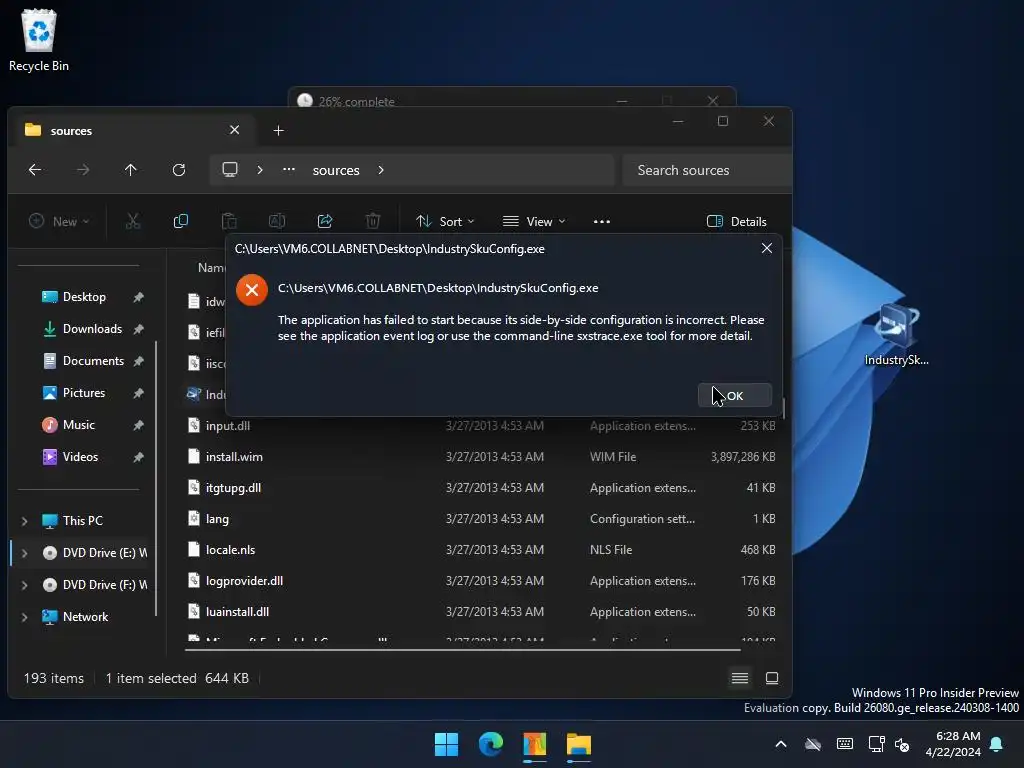Close the IndustrySkuConfig.exe error dialog

coord(767,248)
